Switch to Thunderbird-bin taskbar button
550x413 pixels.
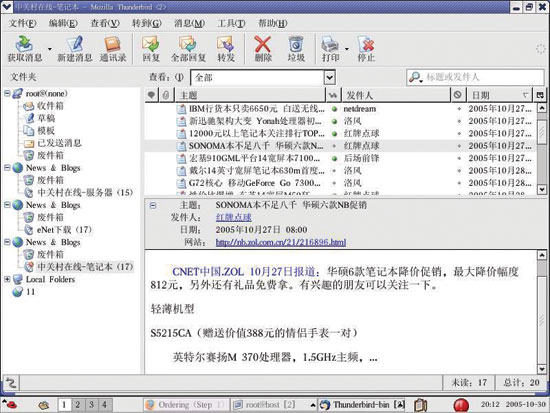pos(361,405)
